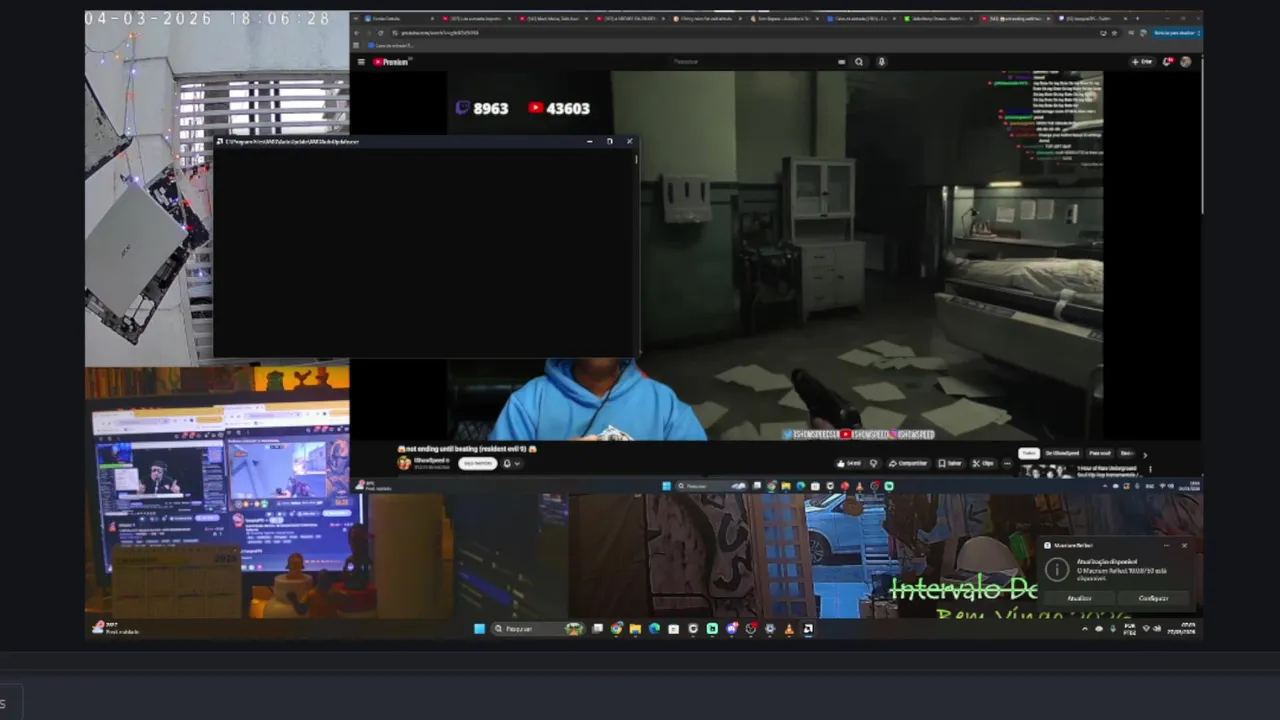Screen dimensions: 1280x720
Task: Open Microsoft Edge from bottom taskbar
Action: [x=654, y=629]
